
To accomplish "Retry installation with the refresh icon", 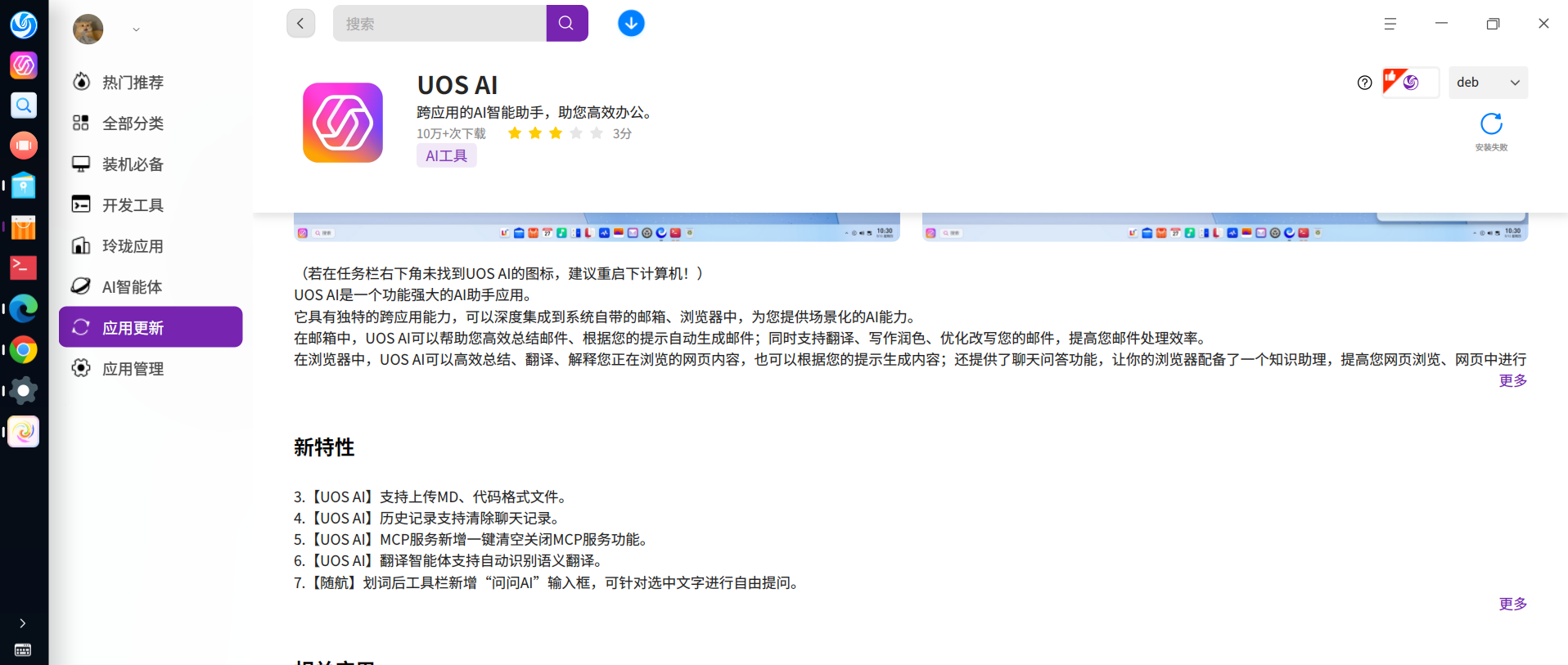I will [x=1491, y=124].
